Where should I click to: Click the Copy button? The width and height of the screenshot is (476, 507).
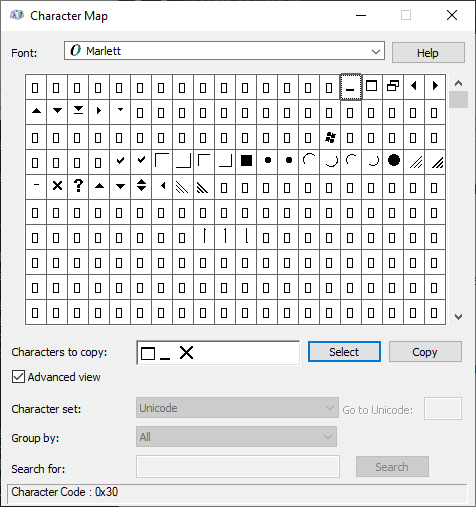pyautogui.click(x=425, y=352)
